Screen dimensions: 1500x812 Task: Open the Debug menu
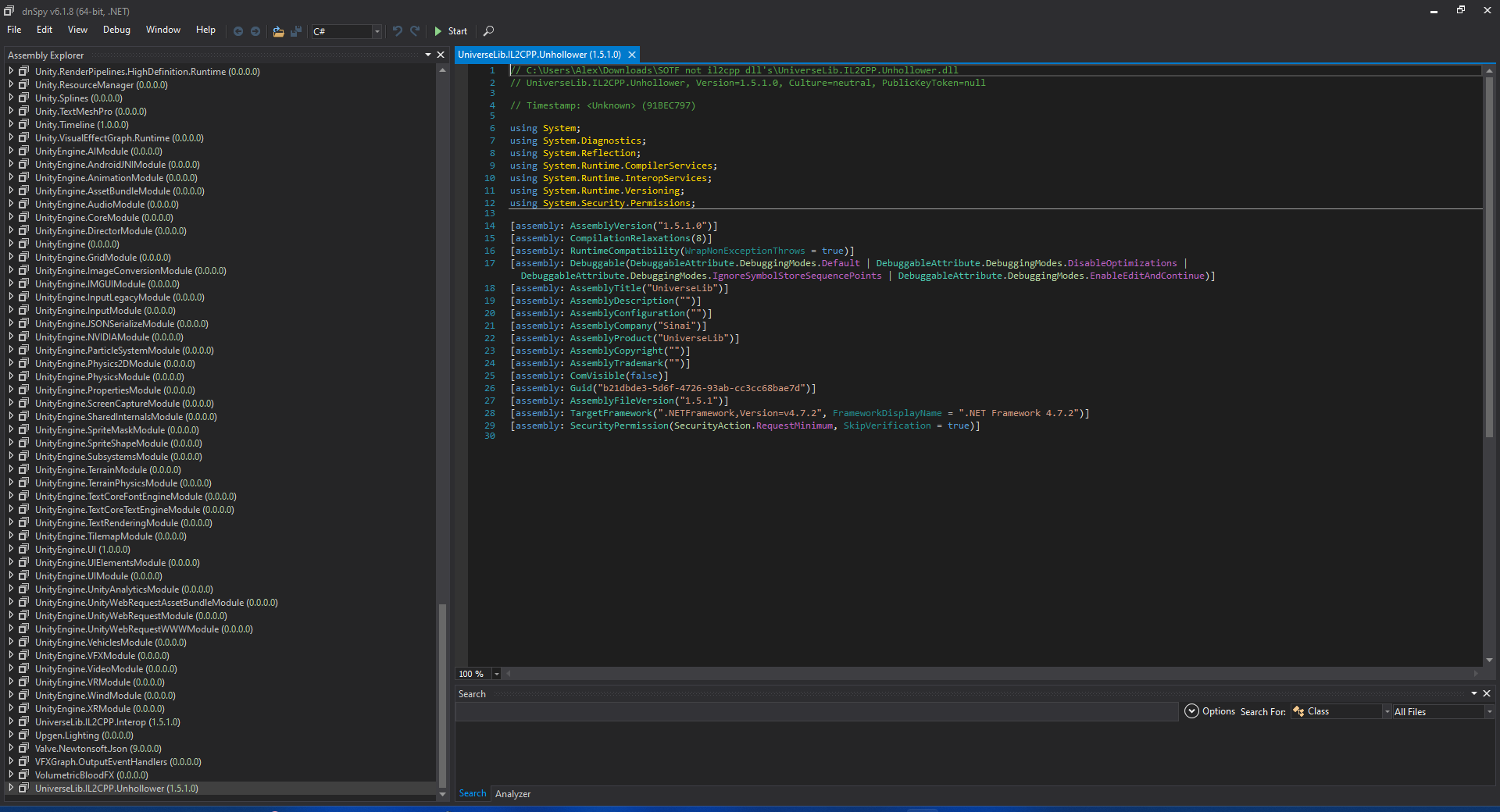(x=116, y=30)
